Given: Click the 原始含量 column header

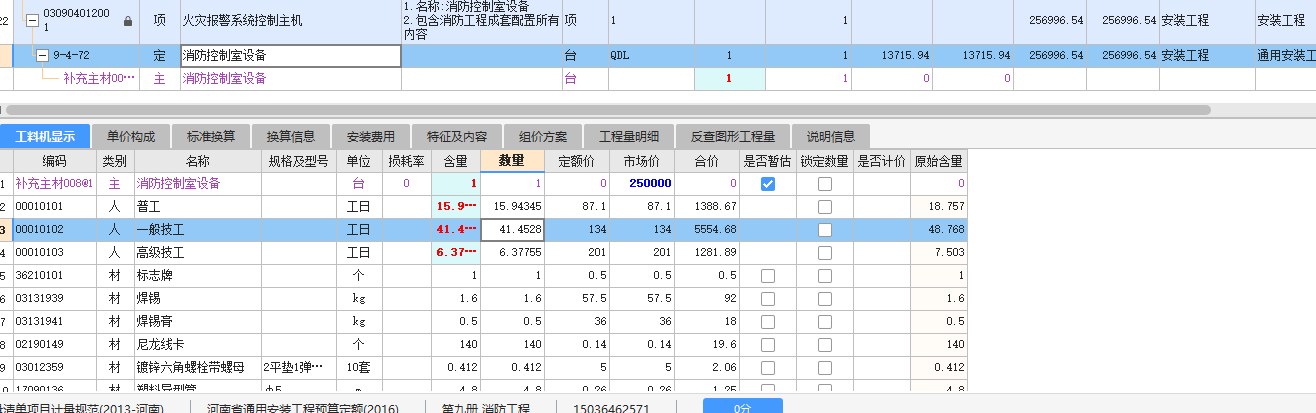Looking at the screenshot, I should click(938, 161).
